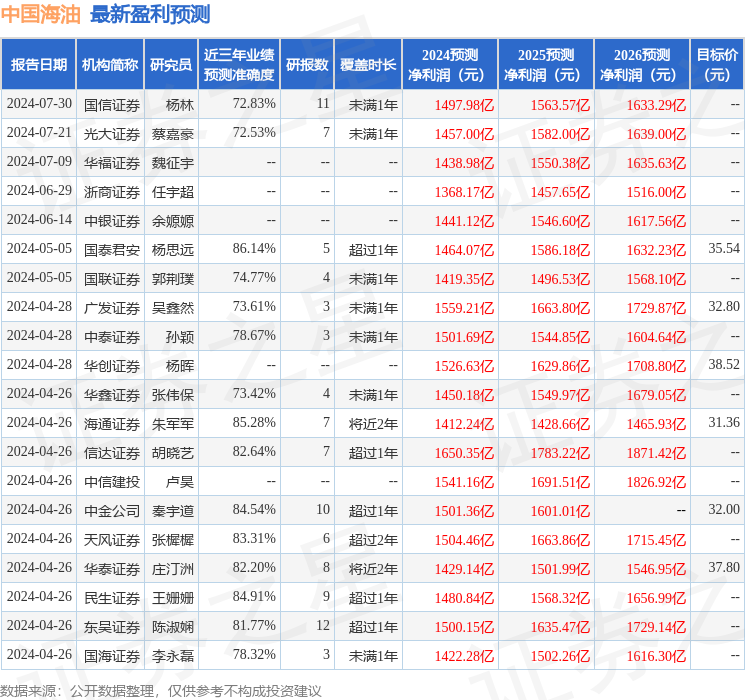Select researcher 卢昊
Screen dimensions: 745x700
(x=180, y=481)
